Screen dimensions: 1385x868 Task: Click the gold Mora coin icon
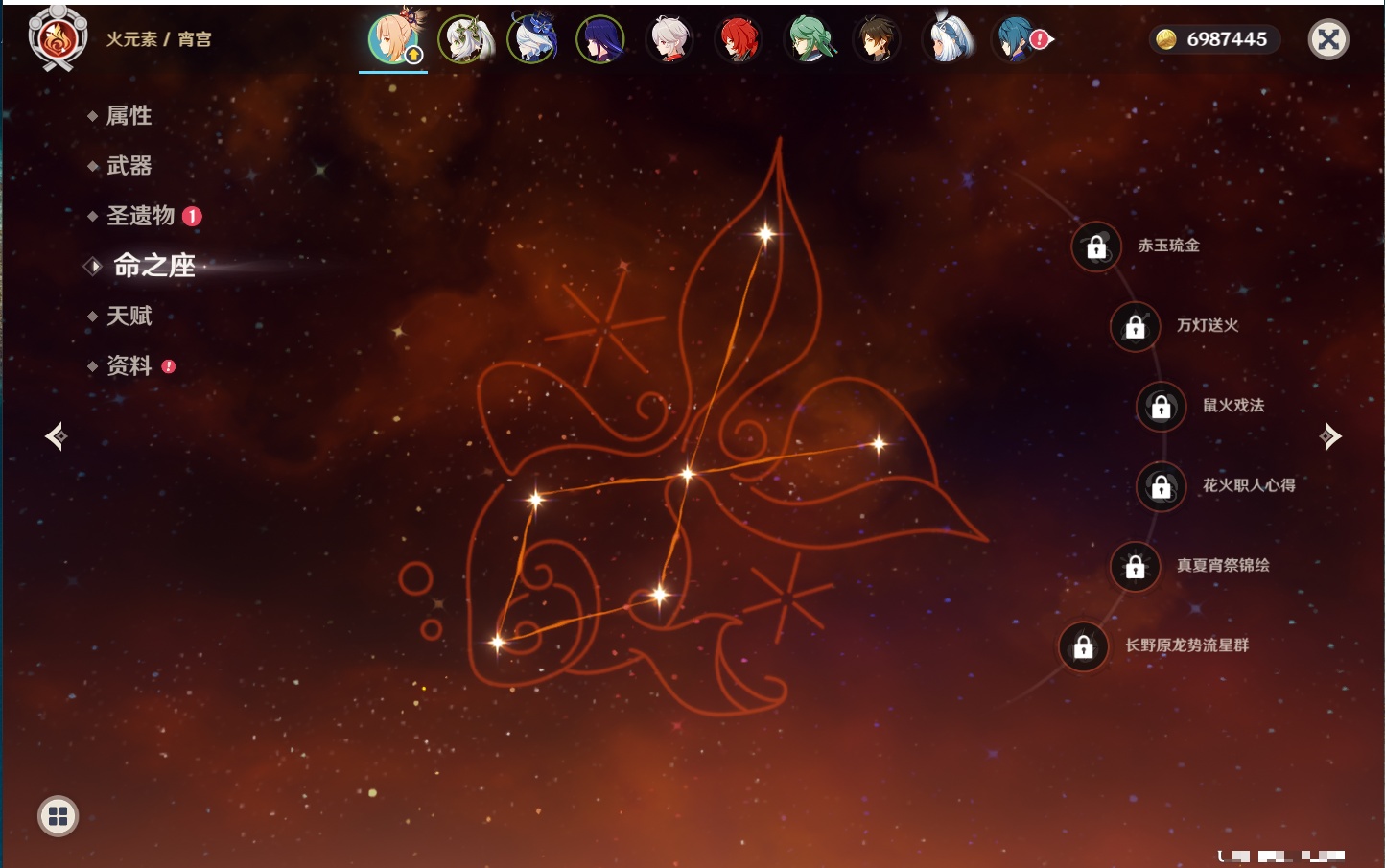[1165, 39]
